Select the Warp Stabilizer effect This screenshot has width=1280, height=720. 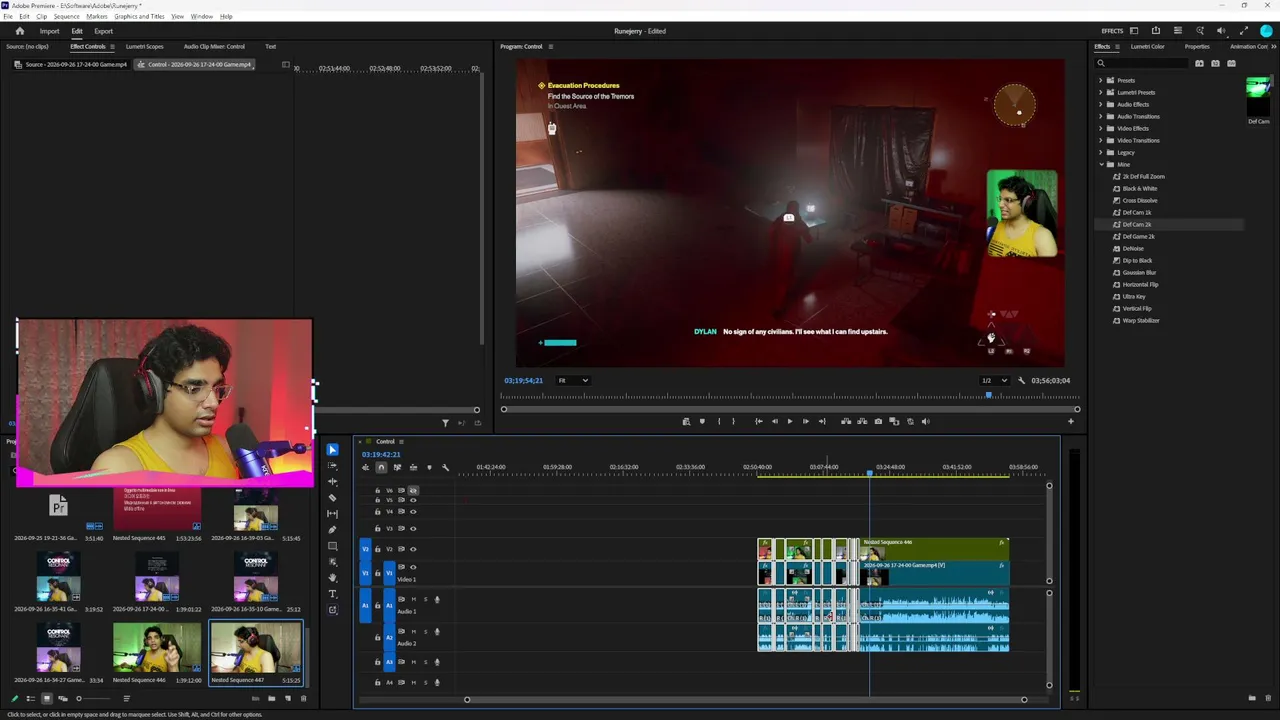point(1140,320)
